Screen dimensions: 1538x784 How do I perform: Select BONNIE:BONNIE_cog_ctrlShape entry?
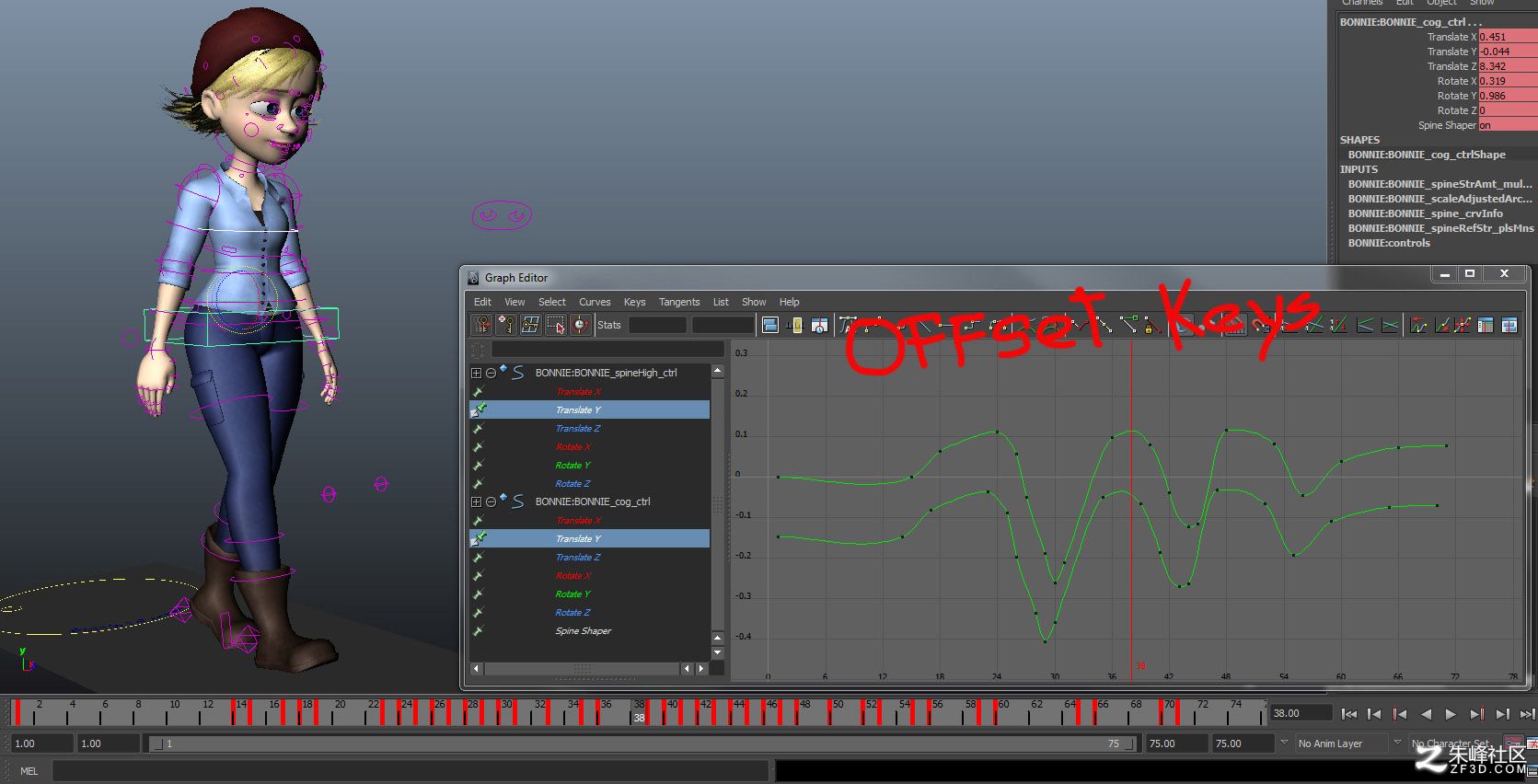[1427, 155]
